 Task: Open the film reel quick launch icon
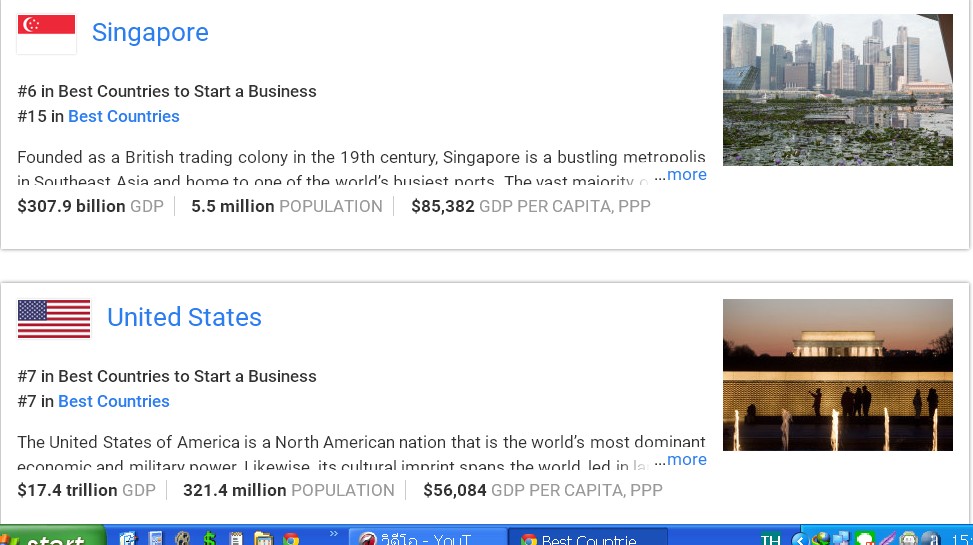coord(182,539)
